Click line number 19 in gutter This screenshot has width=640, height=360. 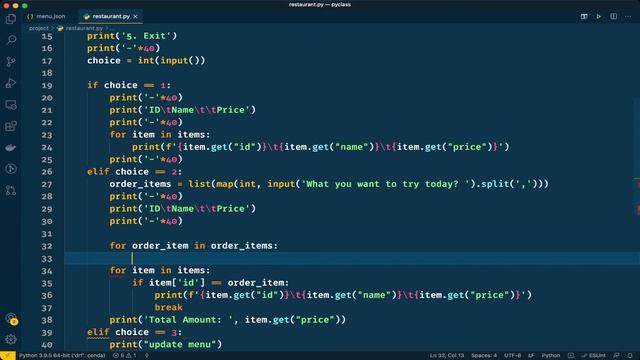(x=47, y=86)
